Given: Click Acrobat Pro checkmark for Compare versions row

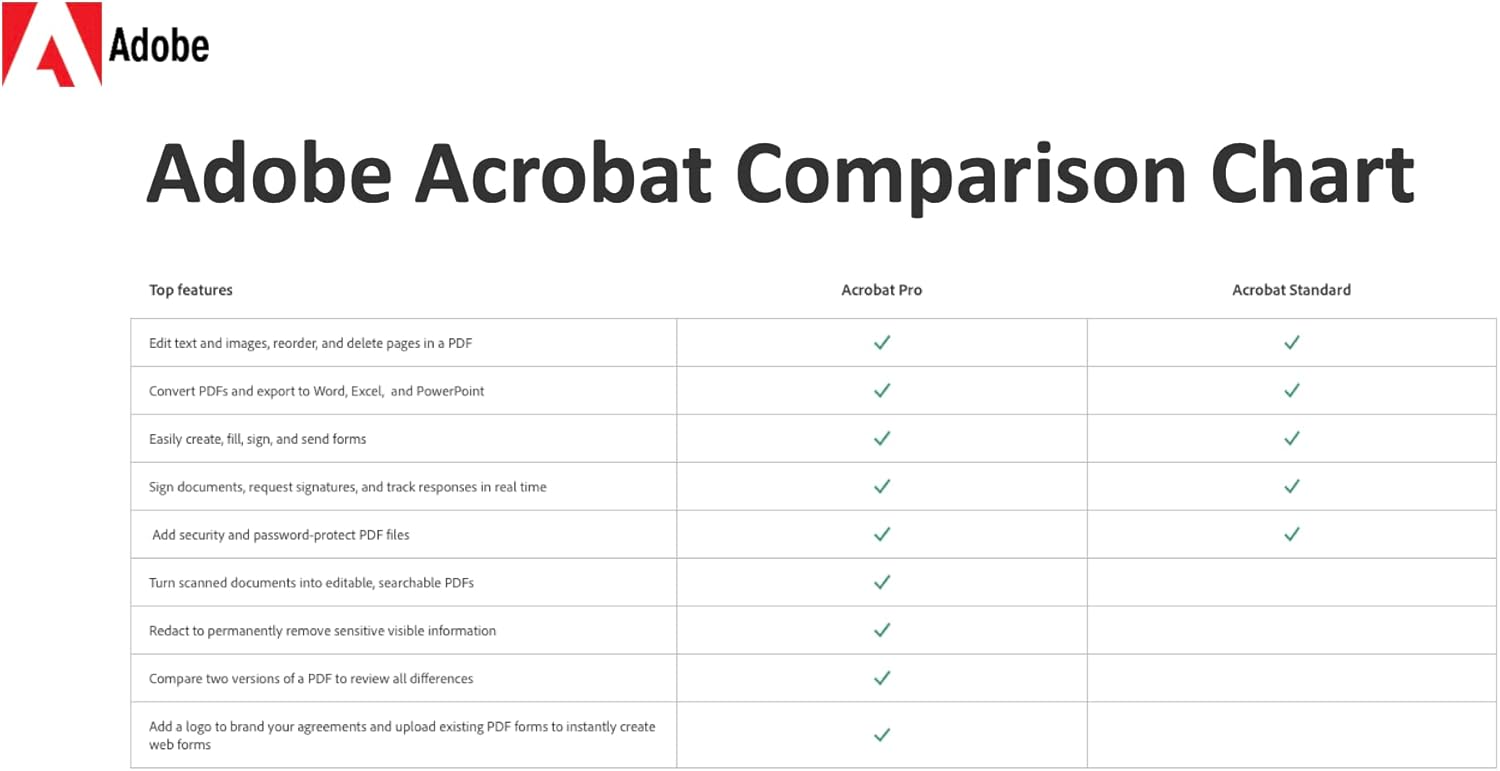Looking at the screenshot, I should click(x=881, y=678).
